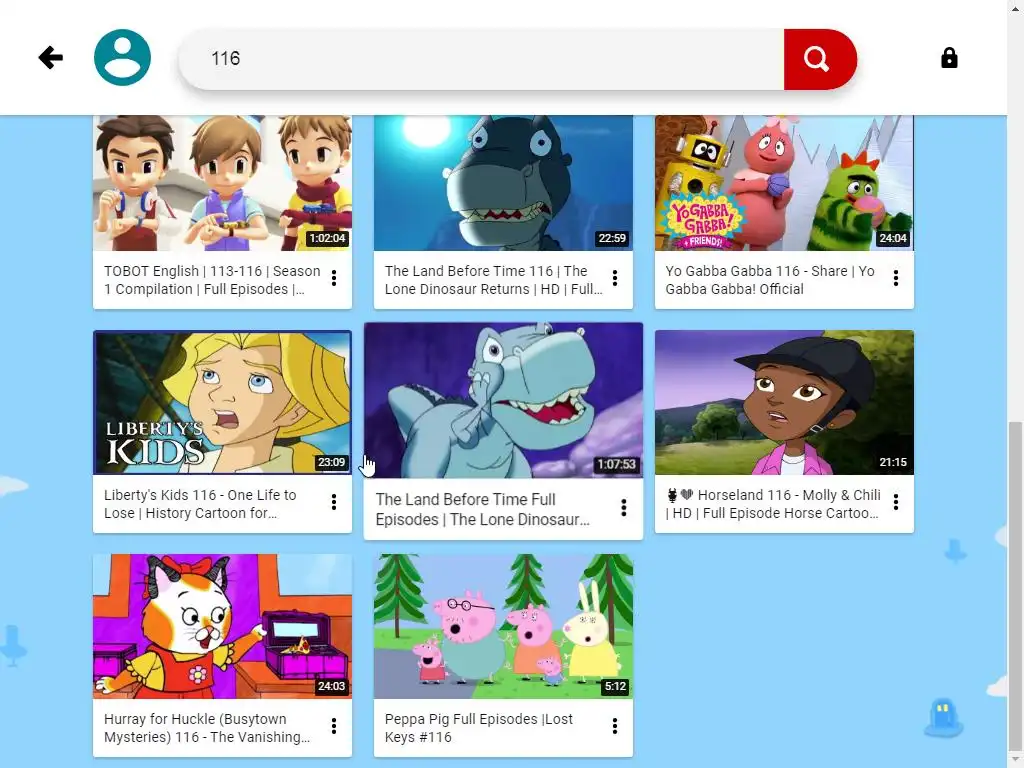Open title Peppa Pig Full Episodes Lost Keys
This screenshot has height=768, width=1024.
478,728
